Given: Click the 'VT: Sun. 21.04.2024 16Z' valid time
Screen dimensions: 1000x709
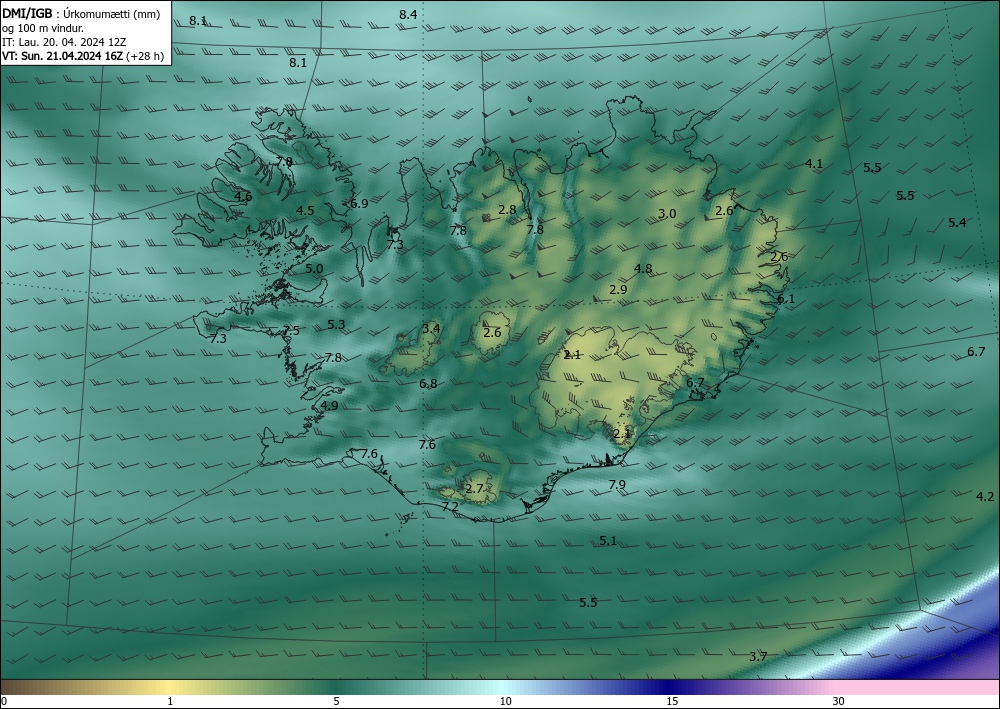Looking at the screenshot, I should point(62,56).
